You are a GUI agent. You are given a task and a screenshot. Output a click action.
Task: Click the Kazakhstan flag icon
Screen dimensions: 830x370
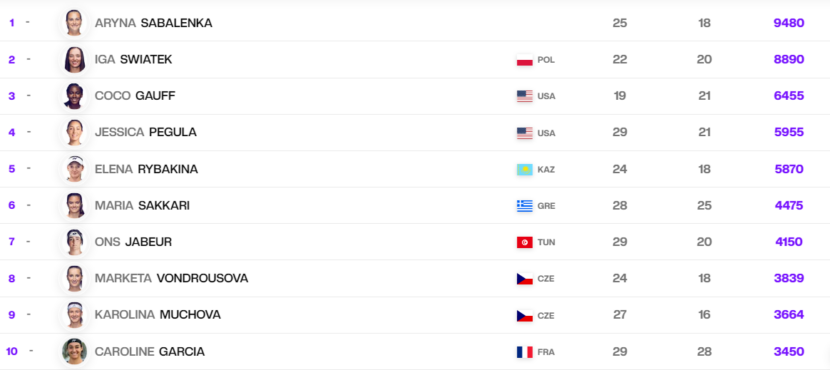click(x=525, y=169)
